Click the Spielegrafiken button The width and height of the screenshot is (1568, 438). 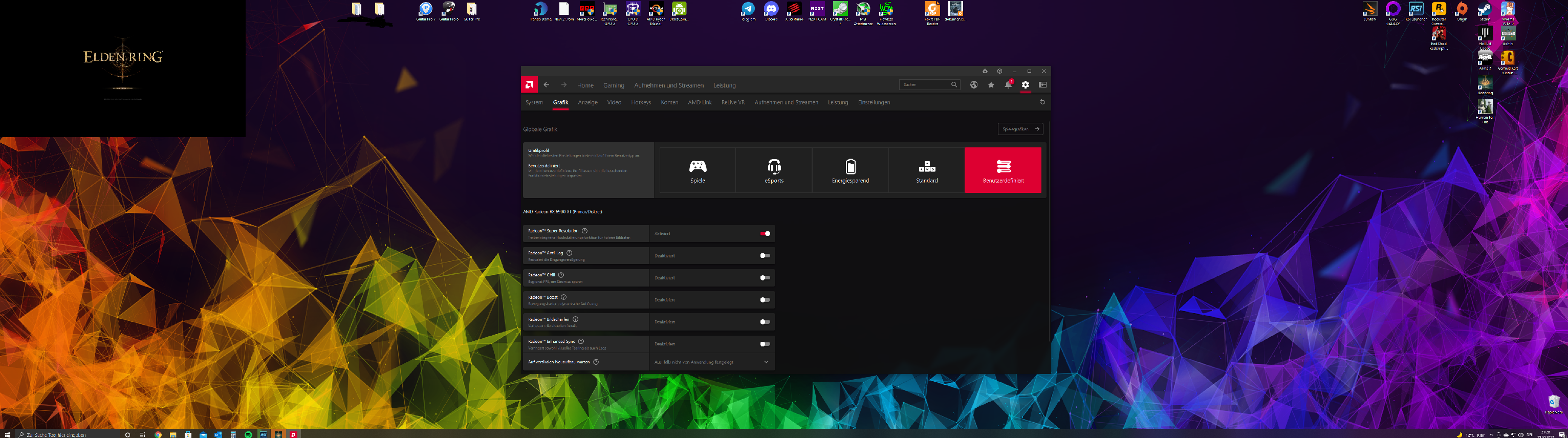tap(1020, 129)
